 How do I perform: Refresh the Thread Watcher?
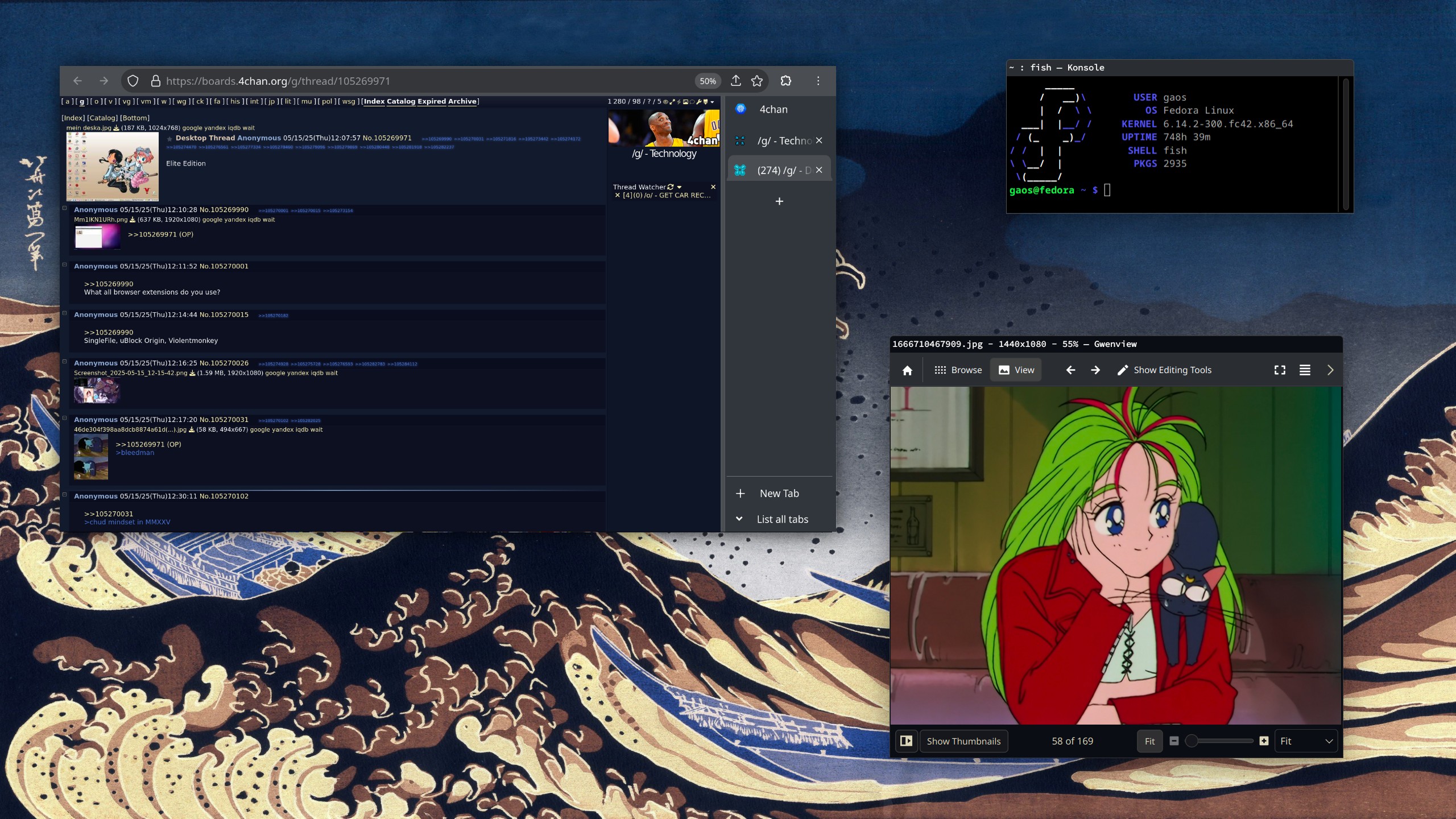pyautogui.click(x=671, y=187)
